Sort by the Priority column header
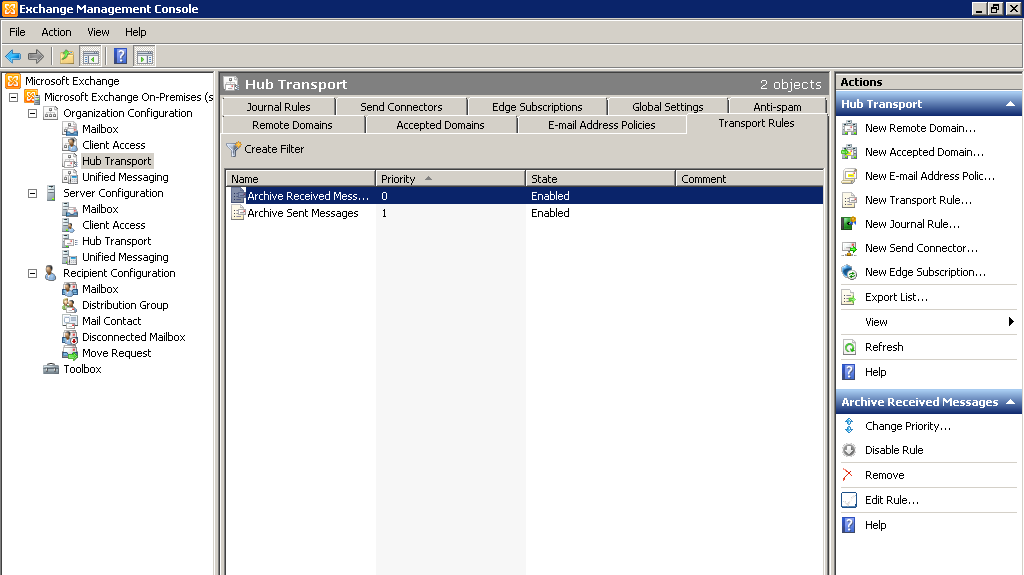 451,179
